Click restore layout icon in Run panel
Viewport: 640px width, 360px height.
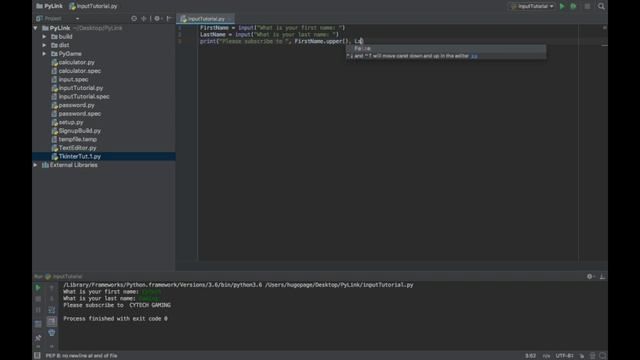coord(38,324)
